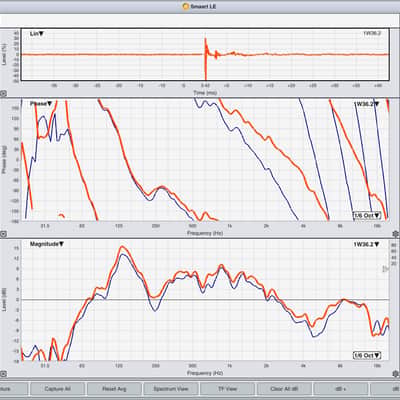Screen dimensions: 400x400
Task: Click the coherence scale at the Magnitude plot's right
Action: tap(394, 254)
